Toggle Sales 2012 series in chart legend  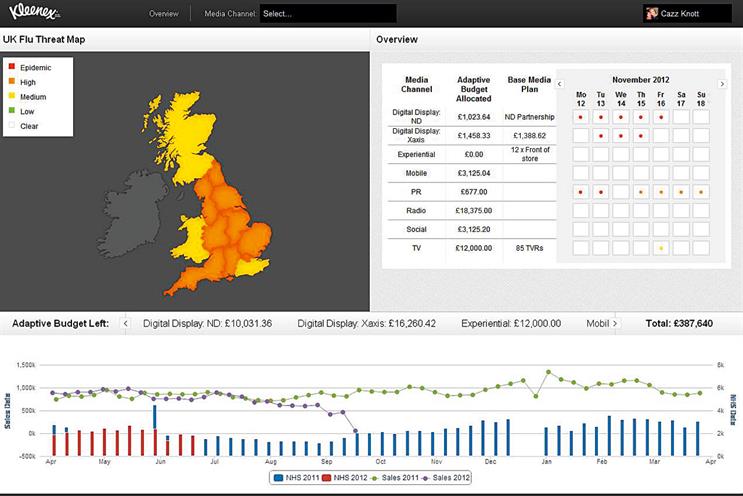pyautogui.click(x=445, y=478)
